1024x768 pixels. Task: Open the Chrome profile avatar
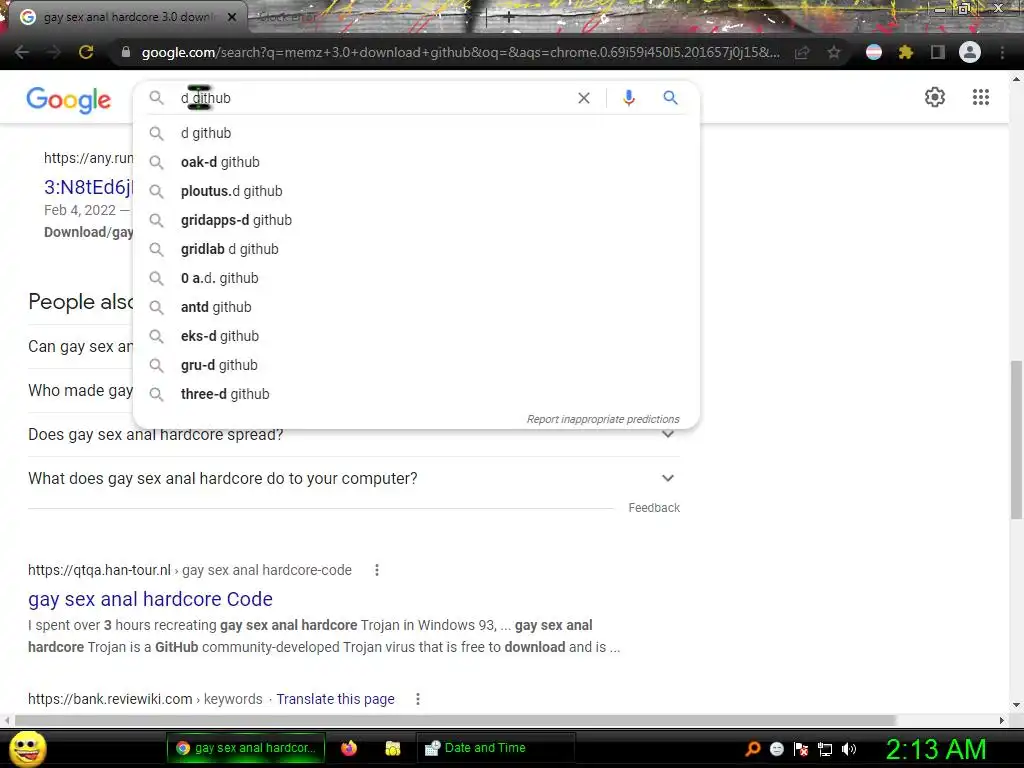[970, 52]
